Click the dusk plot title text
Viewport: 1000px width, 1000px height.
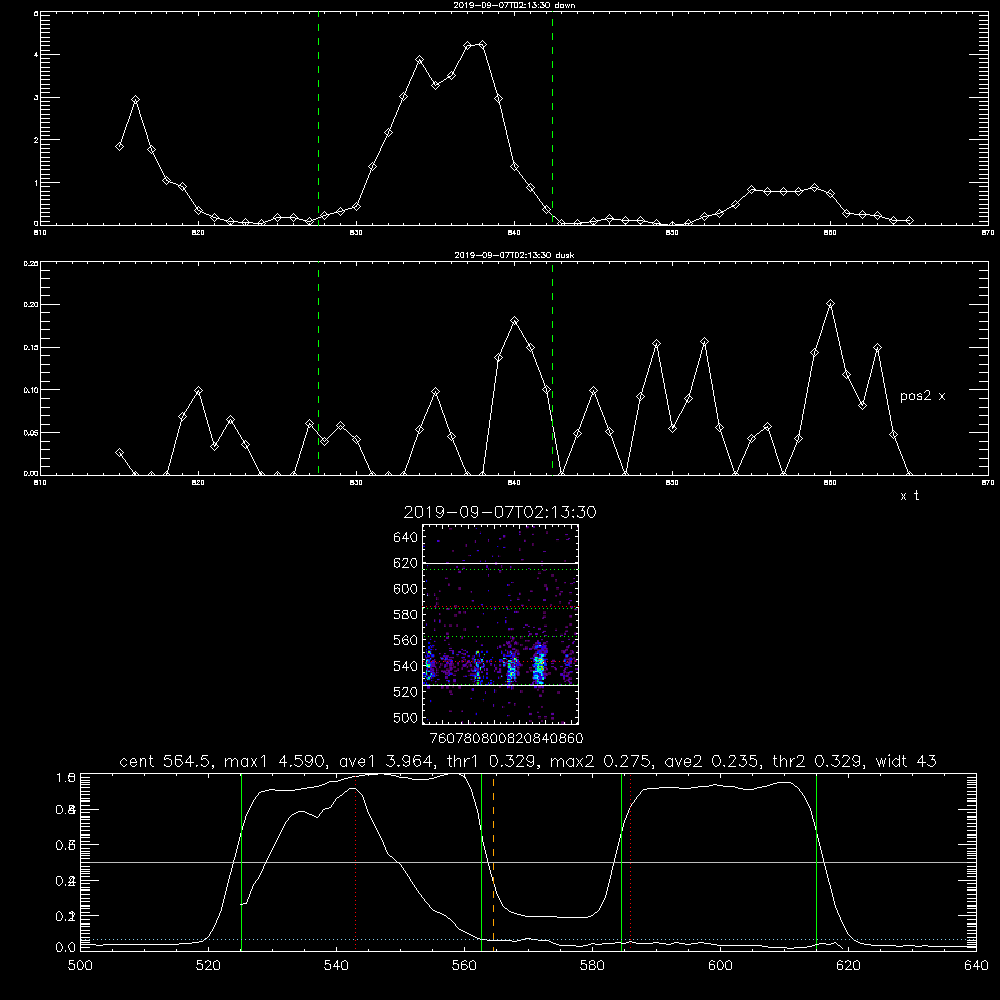pyautogui.click(x=514, y=255)
